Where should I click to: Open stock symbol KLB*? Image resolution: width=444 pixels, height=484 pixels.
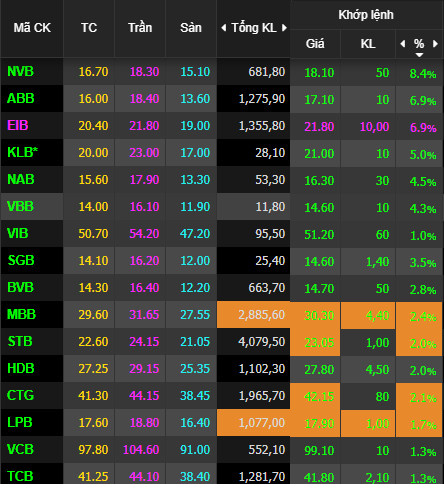coord(23,152)
